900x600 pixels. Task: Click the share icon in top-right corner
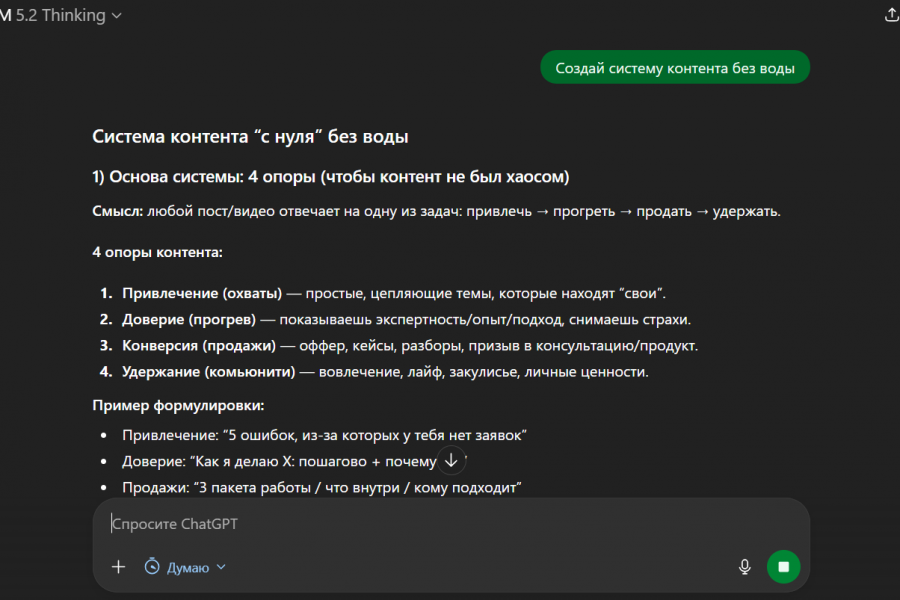[x=892, y=15]
